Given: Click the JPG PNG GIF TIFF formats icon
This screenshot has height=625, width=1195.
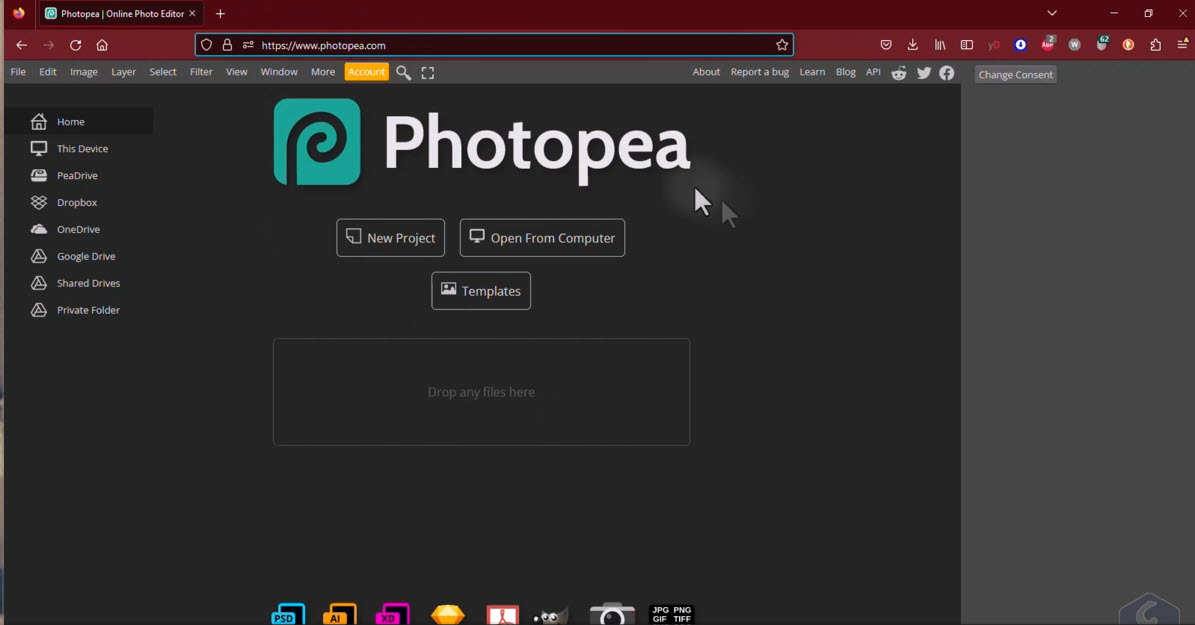Looking at the screenshot, I should click(x=669, y=613).
